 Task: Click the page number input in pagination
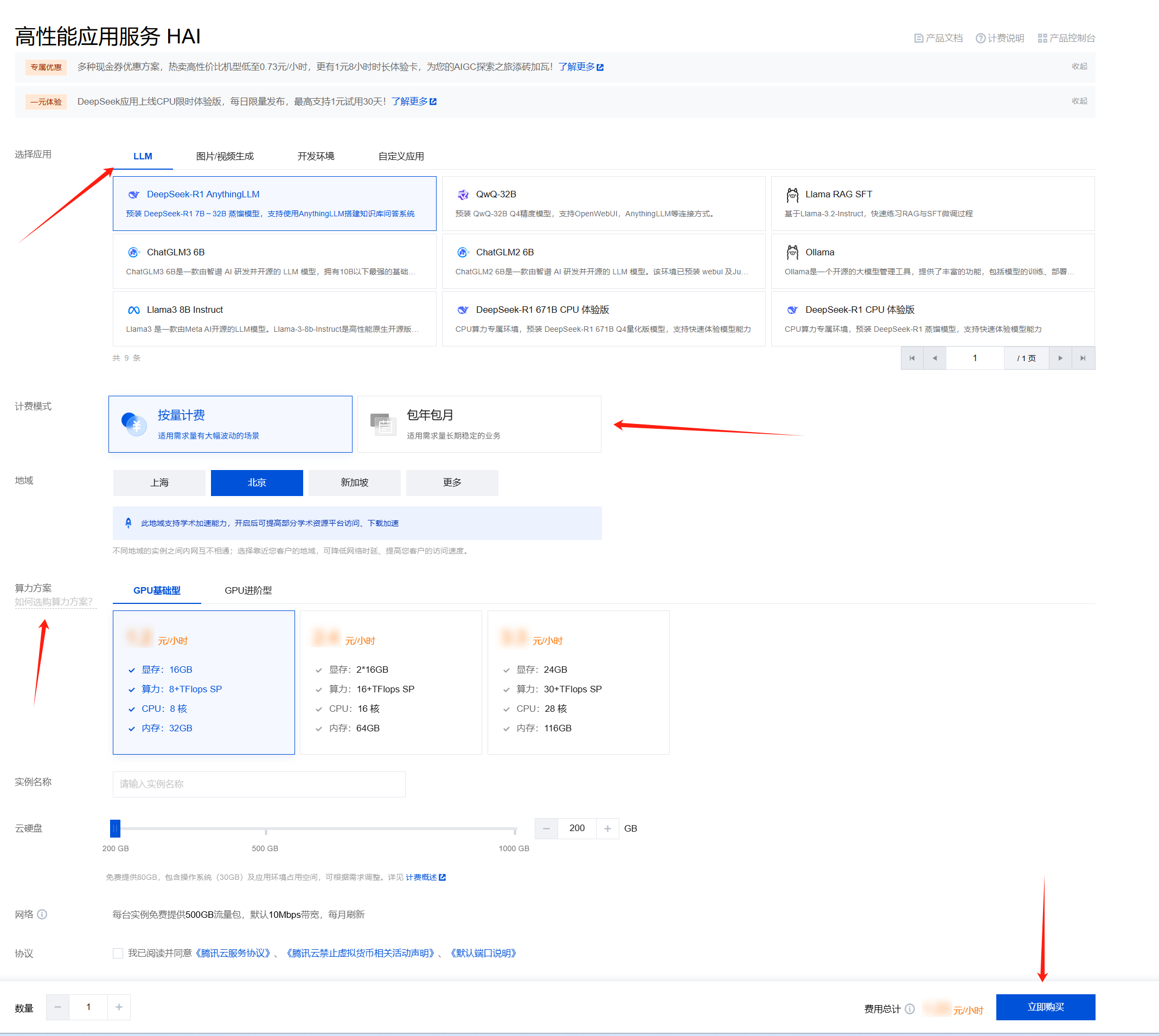(x=975, y=358)
